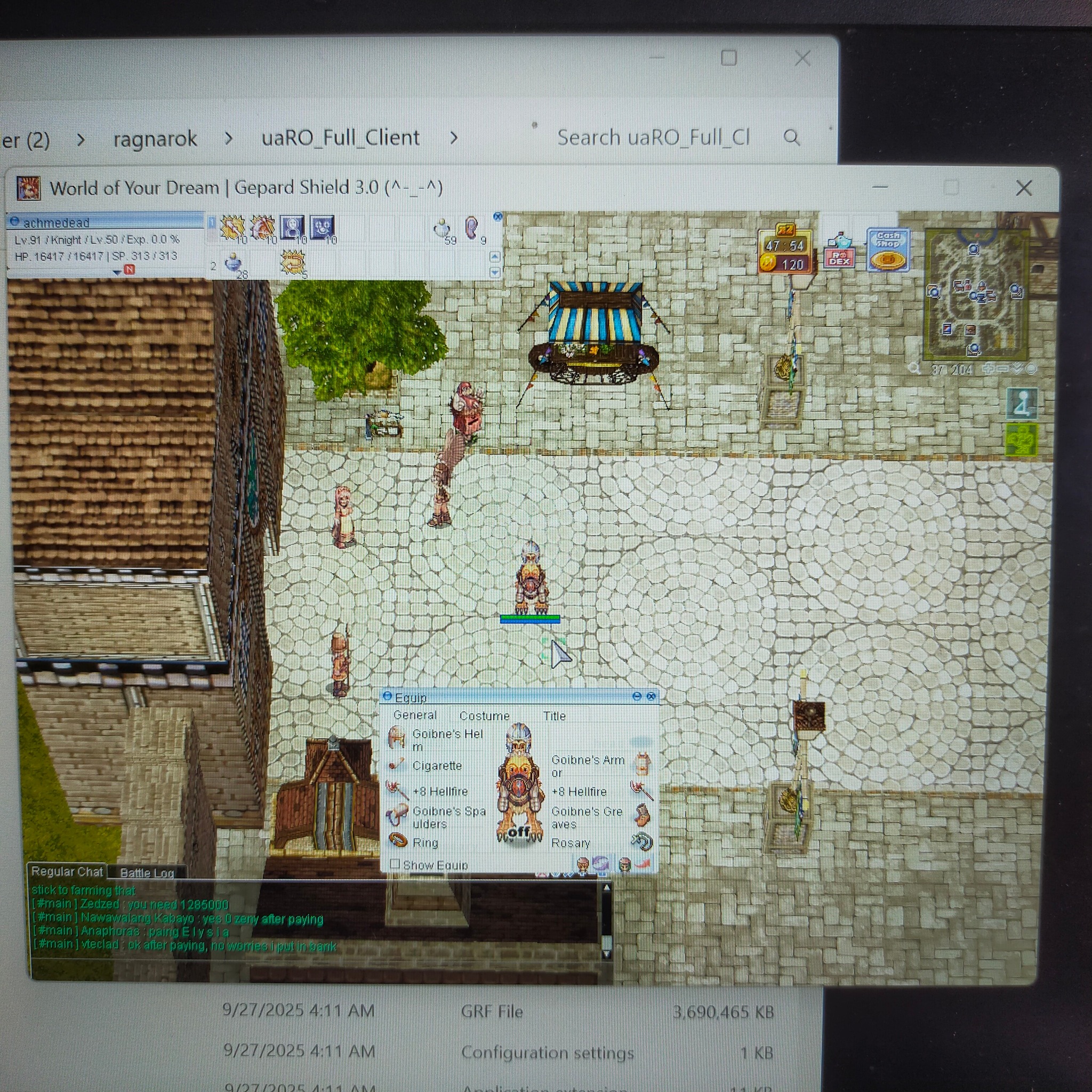
Task: Use the first hotkey skill, level 10
Action: 233,228
